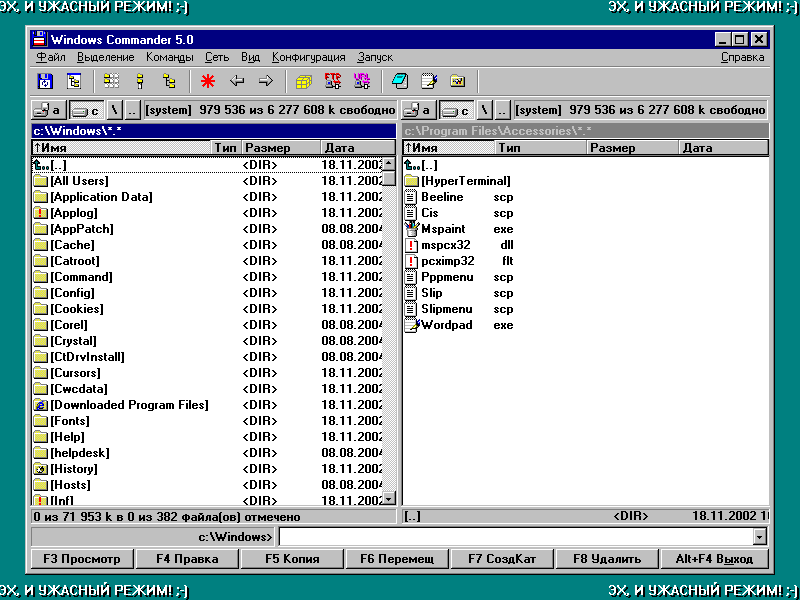Open the Вид menu

tap(251, 57)
